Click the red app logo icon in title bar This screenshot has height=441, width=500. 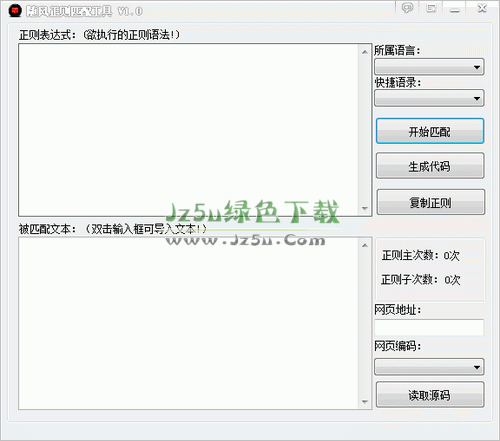[x=15, y=11]
